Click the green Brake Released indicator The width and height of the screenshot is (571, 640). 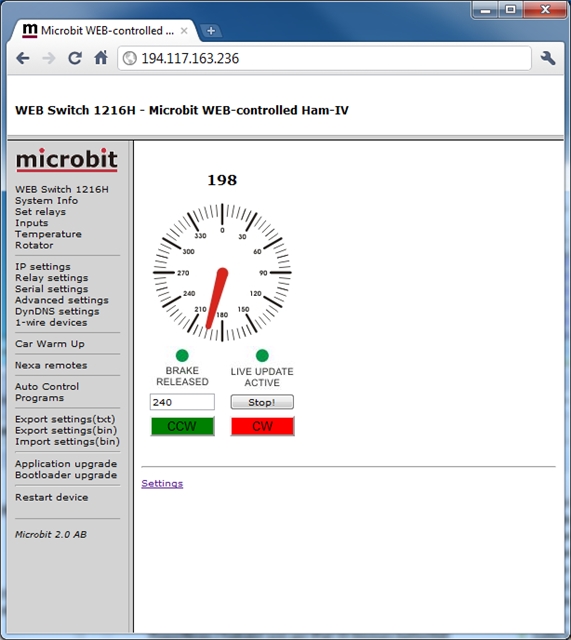pos(182,356)
